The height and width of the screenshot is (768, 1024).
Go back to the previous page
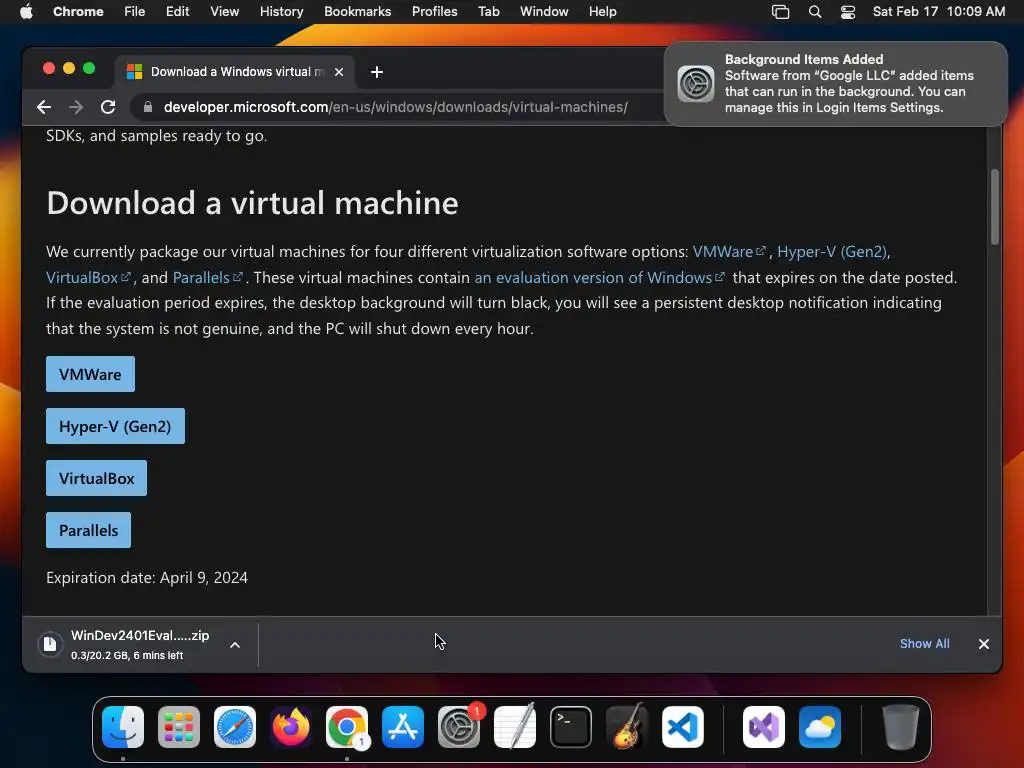44,107
